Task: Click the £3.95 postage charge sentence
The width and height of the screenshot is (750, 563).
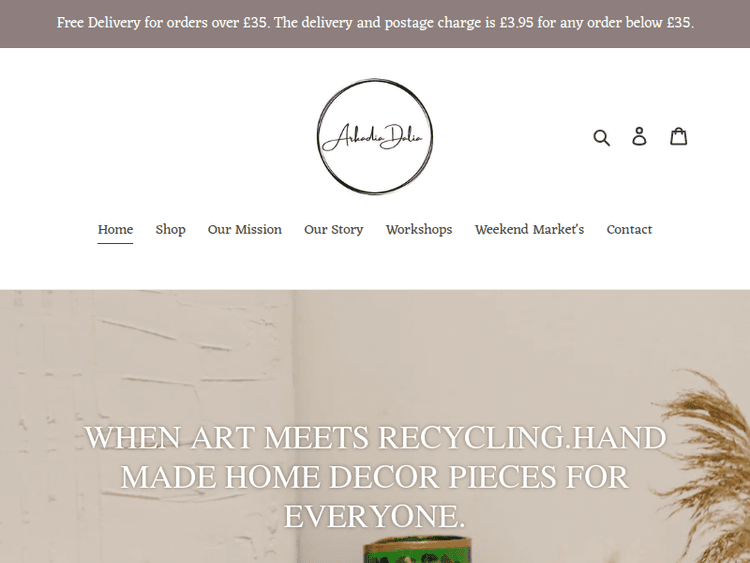Action: pyautogui.click(x=484, y=23)
